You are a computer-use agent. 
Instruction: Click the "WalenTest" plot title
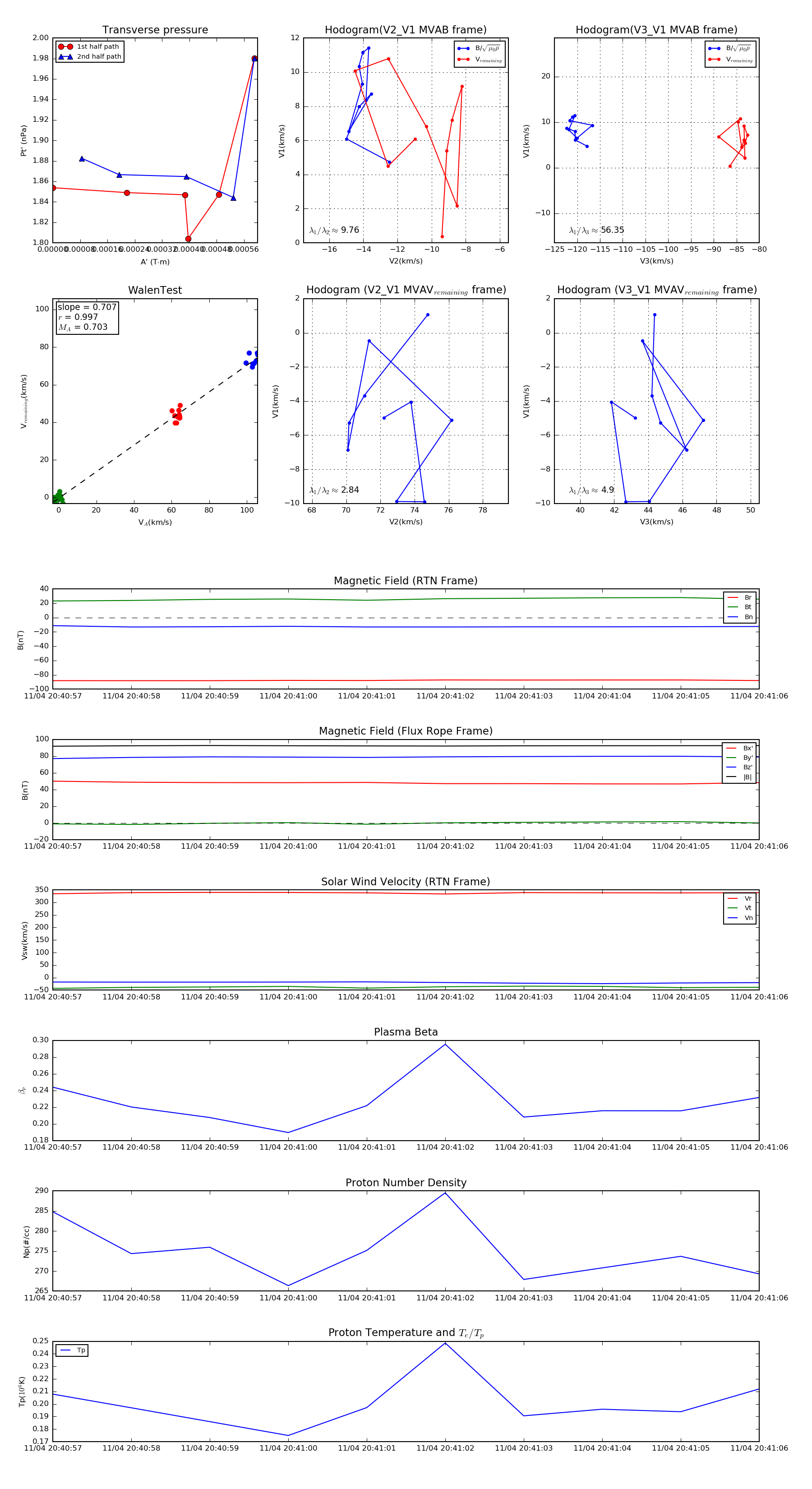pyautogui.click(x=155, y=290)
